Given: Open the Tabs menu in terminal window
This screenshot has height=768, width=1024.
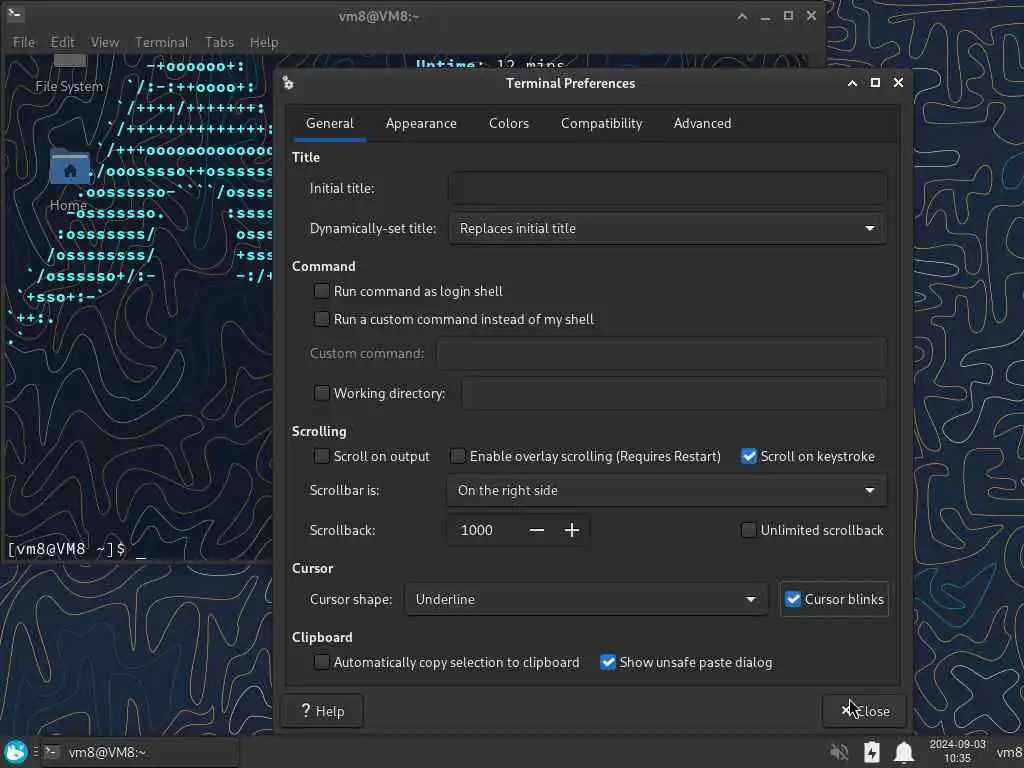Looking at the screenshot, I should (x=219, y=42).
